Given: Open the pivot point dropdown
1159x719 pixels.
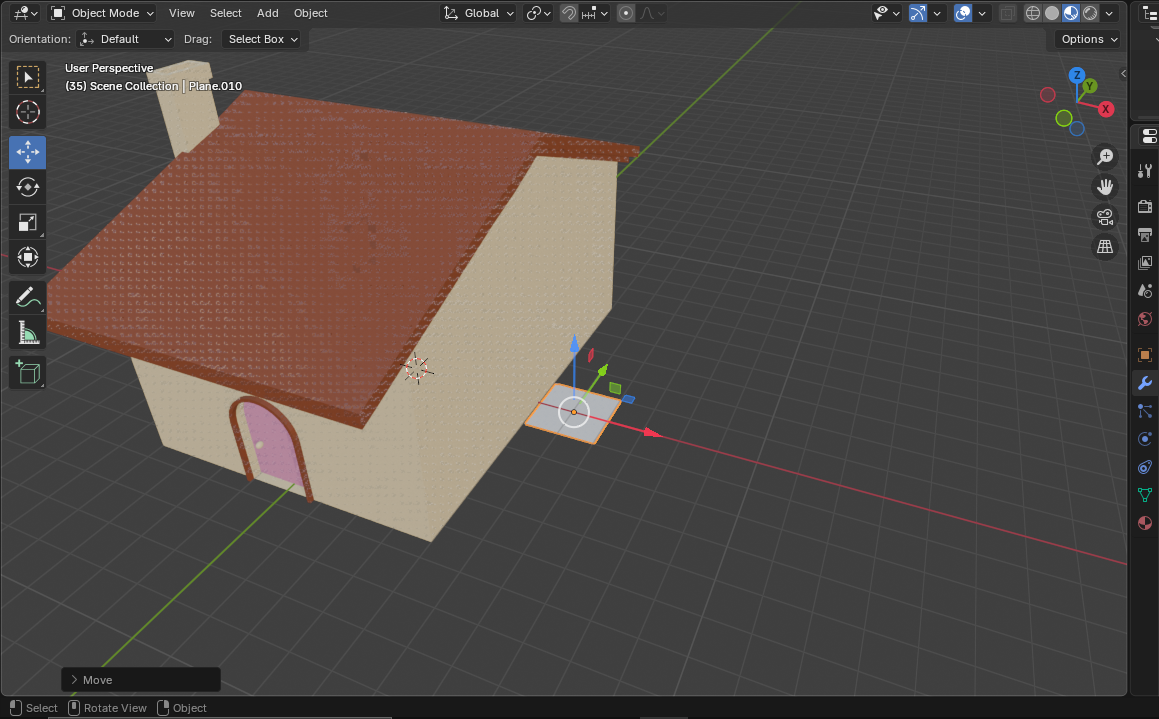Looking at the screenshot, I should pyautogui.click(x=538, y=13).
